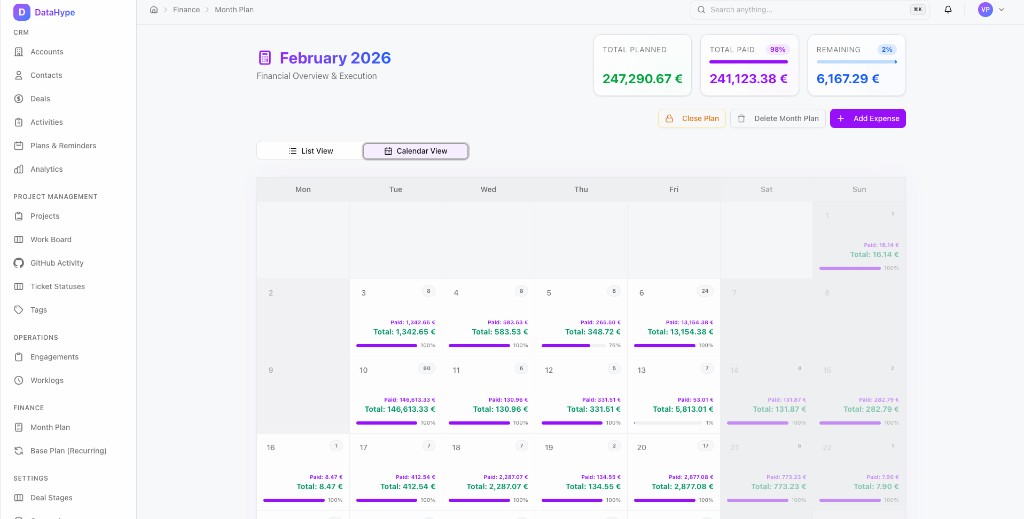
Task: Navigate to Base Plan (Recurring)
Action: (x=68, y=451)
